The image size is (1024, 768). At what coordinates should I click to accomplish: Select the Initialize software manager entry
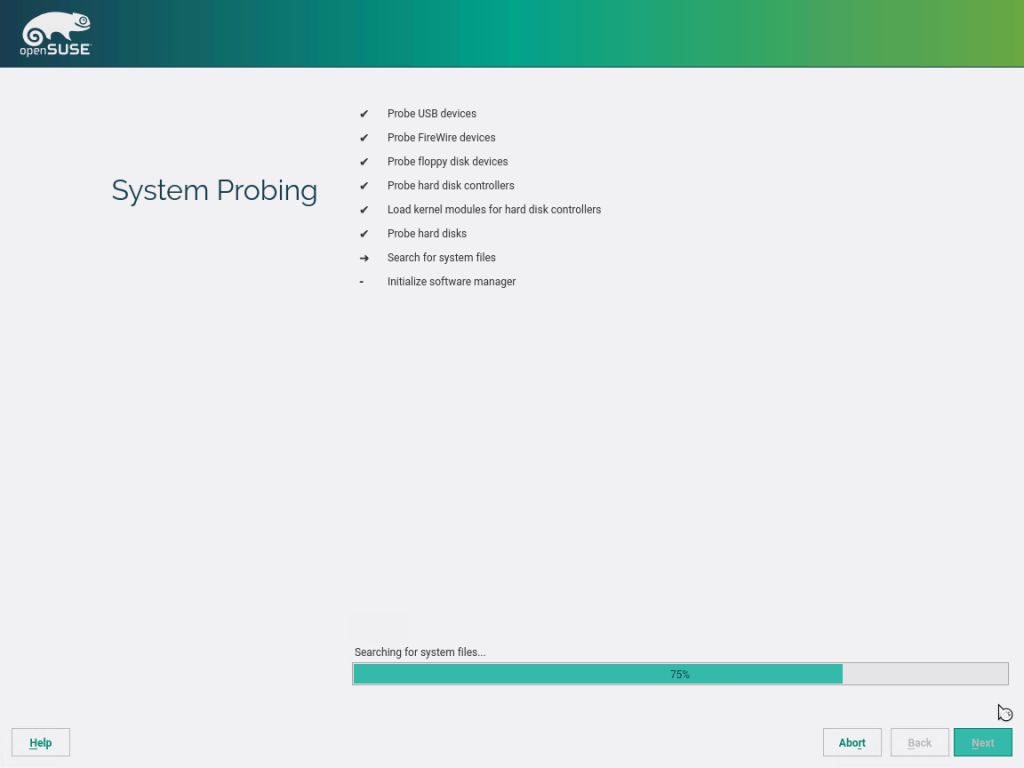pyautogui.click(x=451, y=281)
